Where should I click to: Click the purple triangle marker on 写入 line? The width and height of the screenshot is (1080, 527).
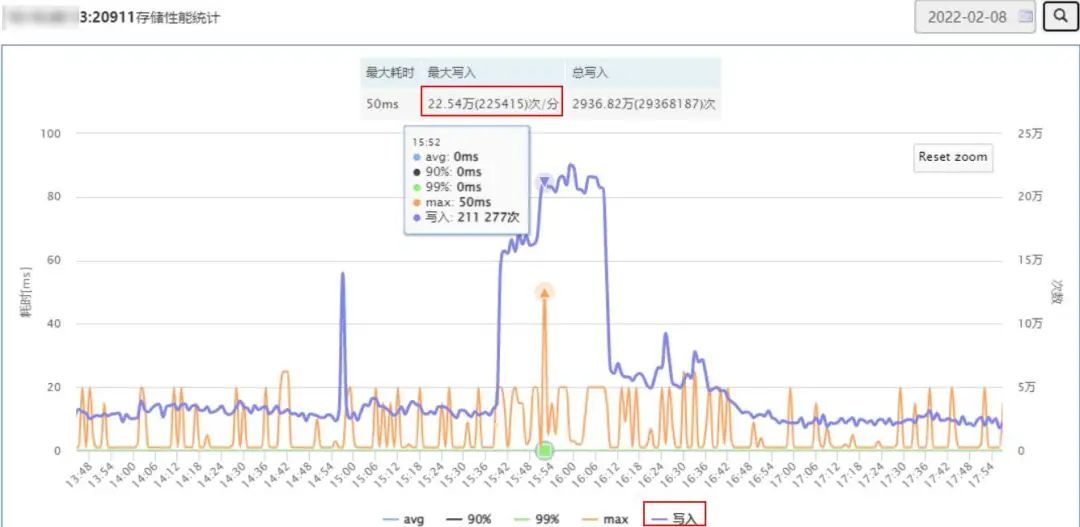click(545, 182)
